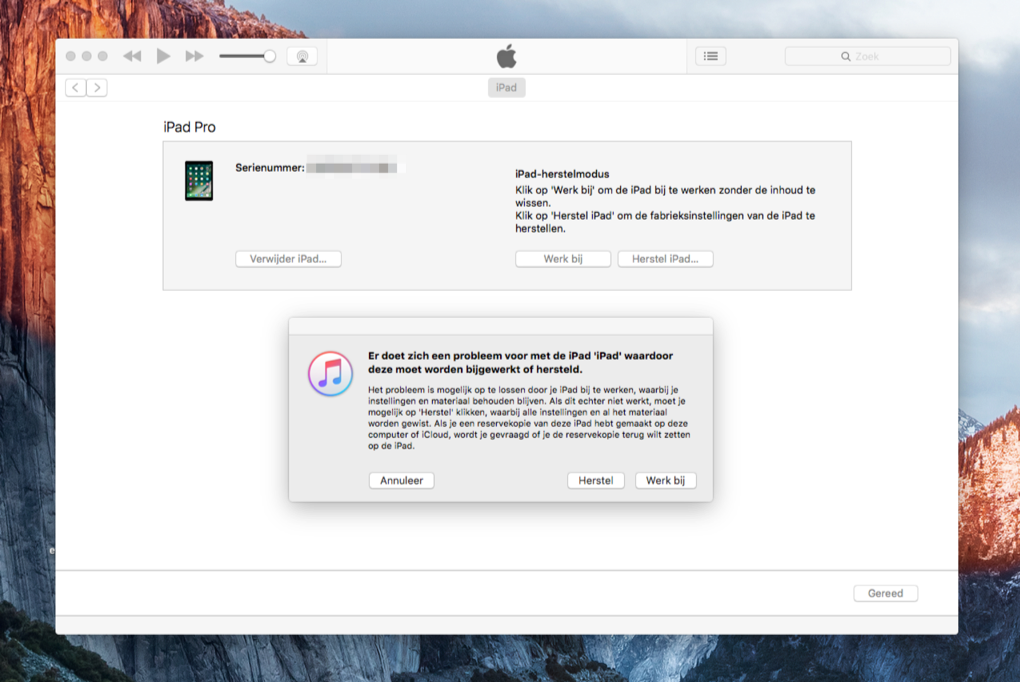The width and height of the screenshot is (1020, 682).
Task: Go forward with the right chevron button
Action: pos(97,87)
